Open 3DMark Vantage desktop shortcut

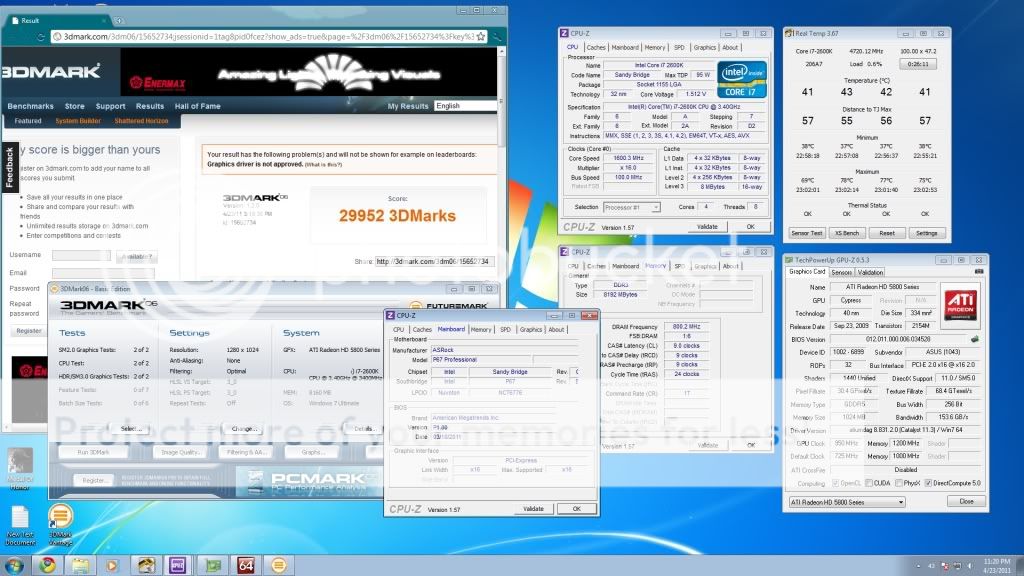tap(60, 520)
